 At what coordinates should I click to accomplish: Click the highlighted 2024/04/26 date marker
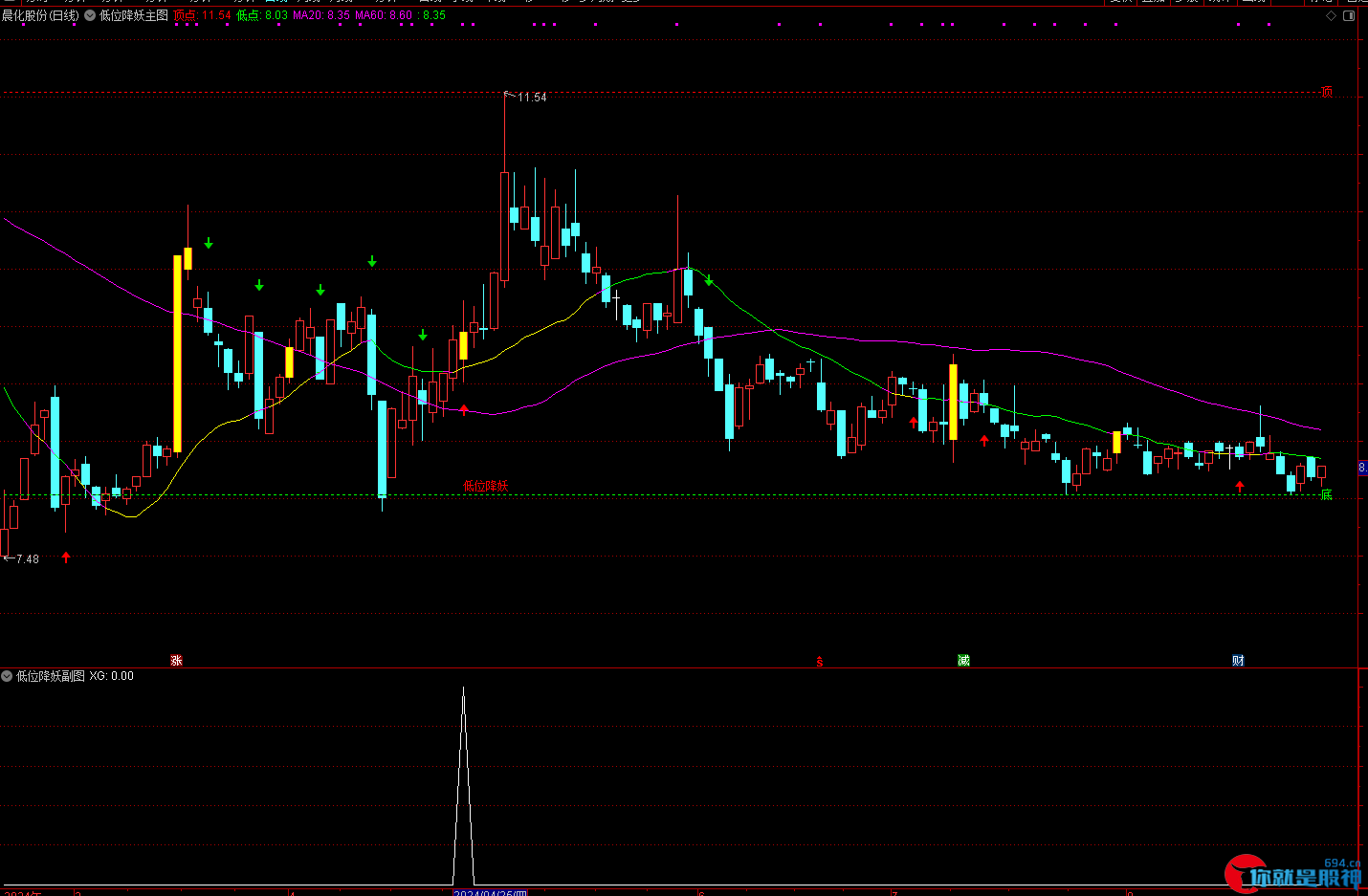pos(490,892)
